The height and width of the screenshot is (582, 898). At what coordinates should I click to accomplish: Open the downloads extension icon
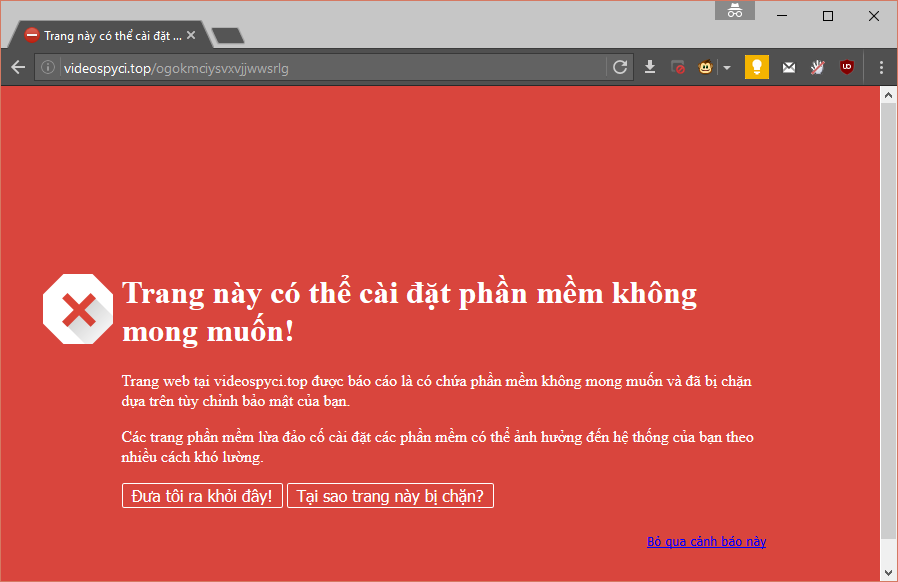pos(649,68)
